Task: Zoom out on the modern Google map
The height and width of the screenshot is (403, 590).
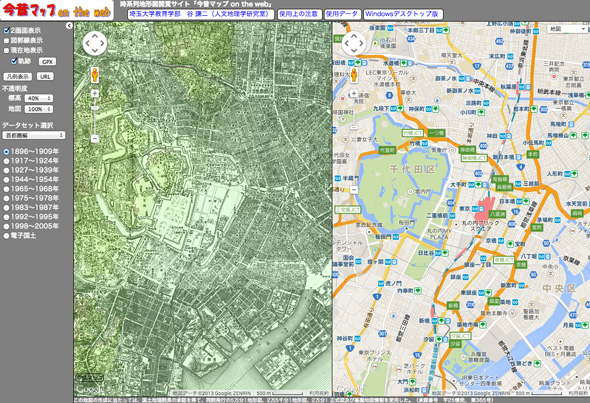Action: 354,189
